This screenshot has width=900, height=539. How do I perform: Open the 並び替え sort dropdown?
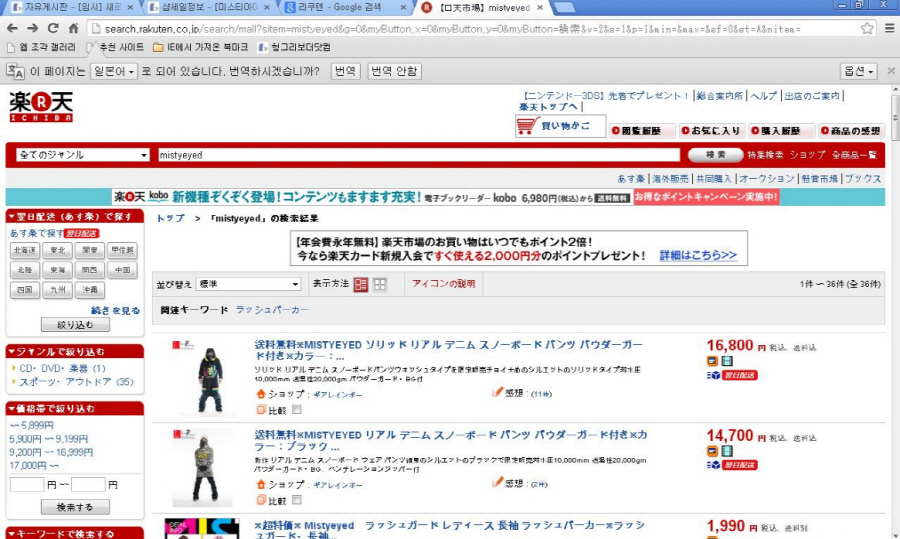coord(249,284)
